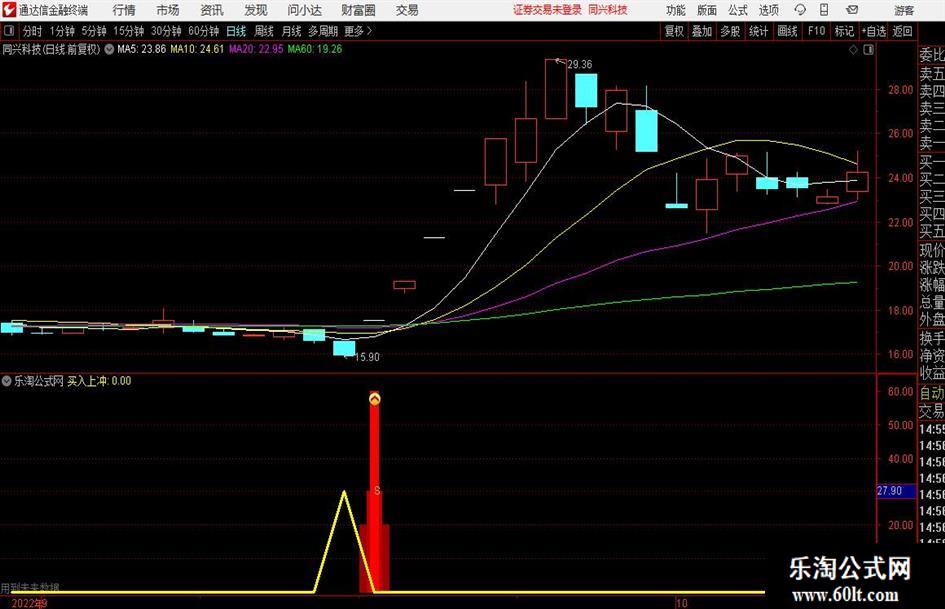Switch to the 周线 weekly period
945x609 pixels.
263,31
